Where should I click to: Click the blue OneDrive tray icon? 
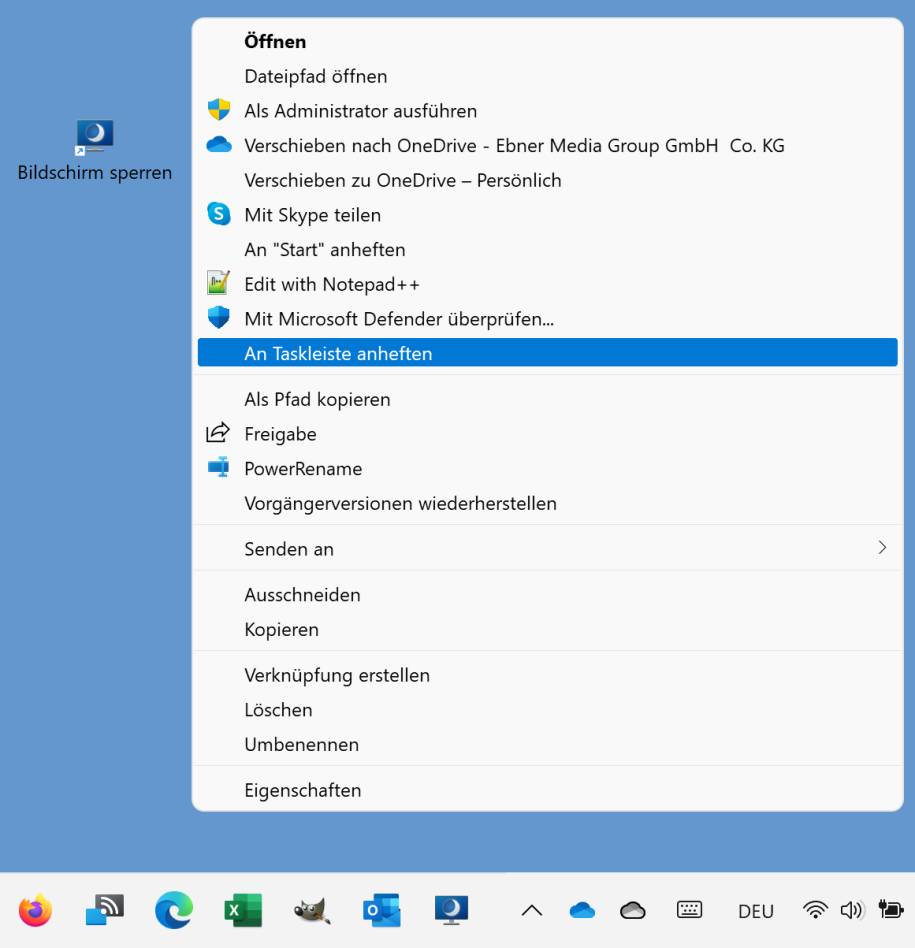582,910
